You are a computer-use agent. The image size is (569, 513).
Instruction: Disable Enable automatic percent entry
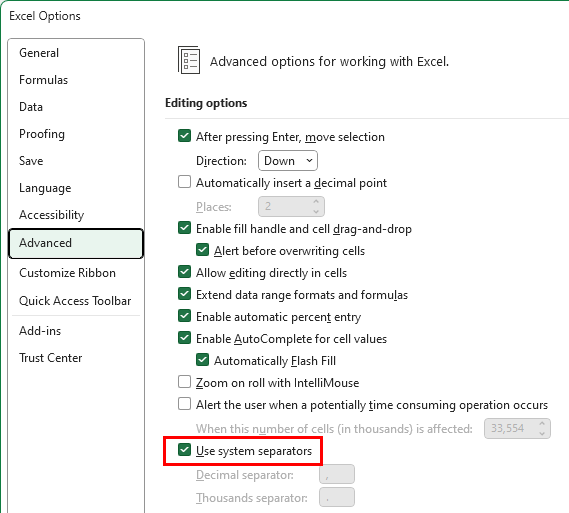184,316
